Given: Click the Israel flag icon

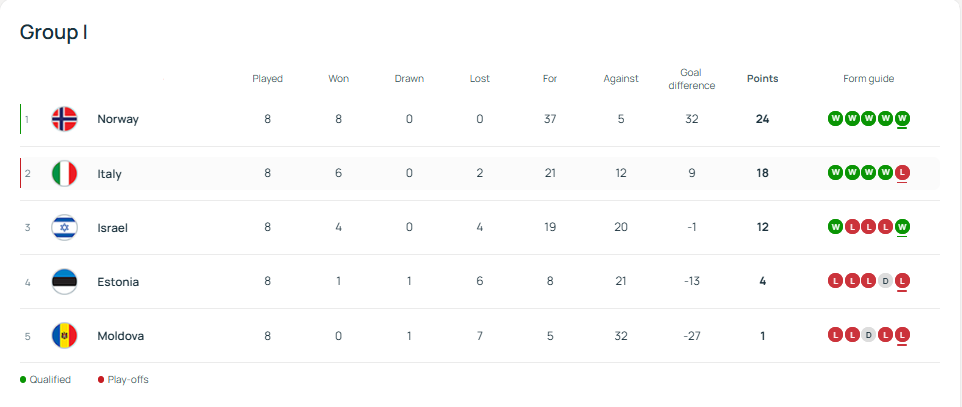Looking at the screenshot, I should [x=64, y=227].
